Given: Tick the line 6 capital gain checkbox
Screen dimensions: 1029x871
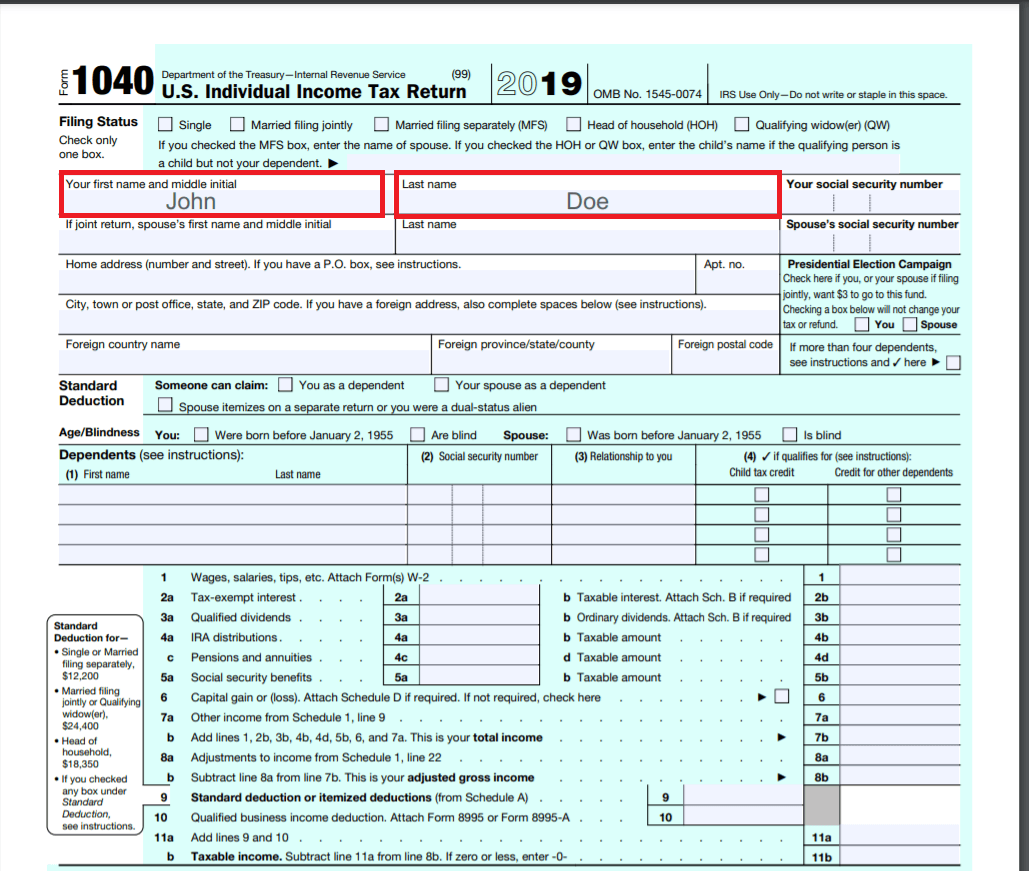Looking at the screenshot, I should point(781,697).
